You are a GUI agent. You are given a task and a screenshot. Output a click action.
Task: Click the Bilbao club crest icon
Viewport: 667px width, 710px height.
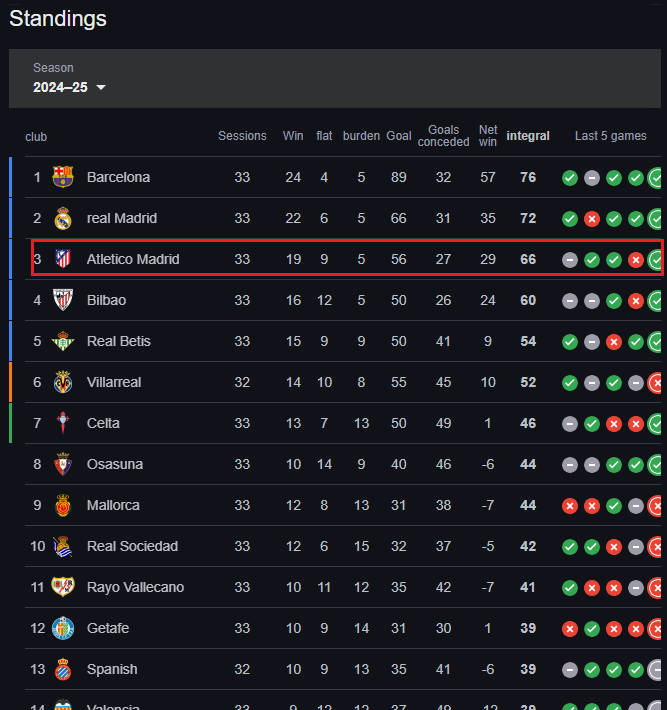62,300
